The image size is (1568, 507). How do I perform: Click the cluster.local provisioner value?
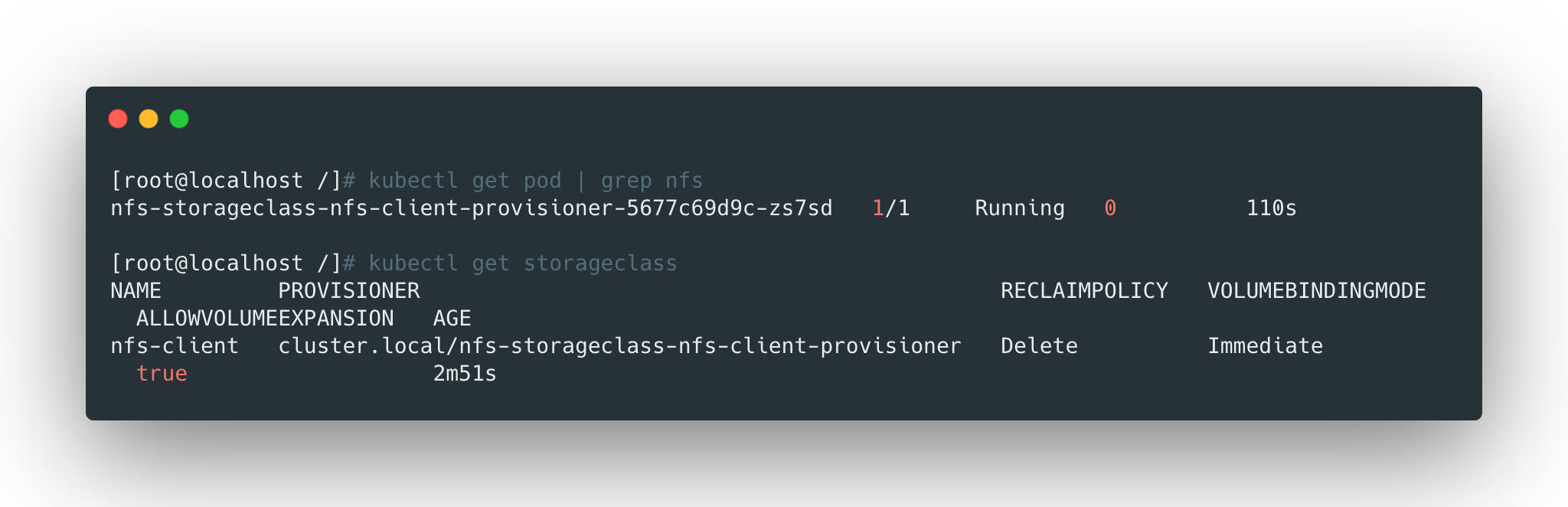pos(619,346)
